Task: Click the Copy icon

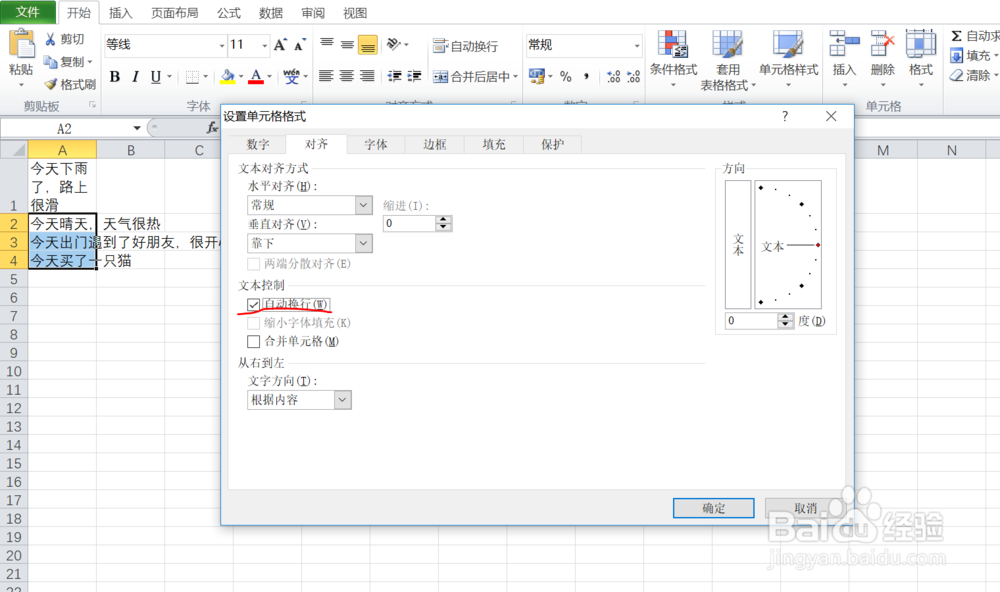Action: tap(50, 62)
